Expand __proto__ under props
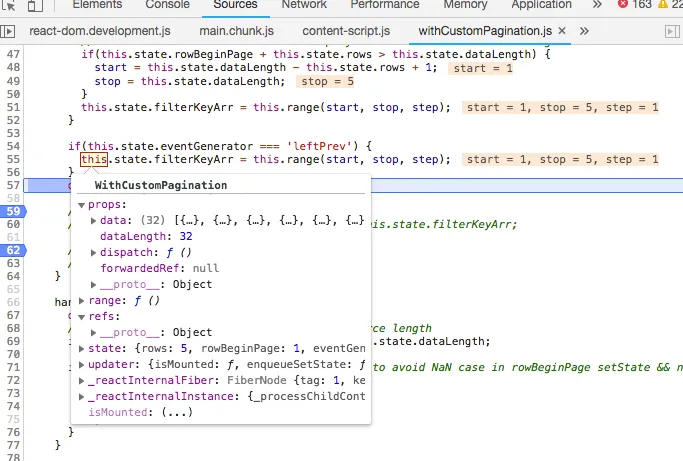 click(x=93, y=285)
